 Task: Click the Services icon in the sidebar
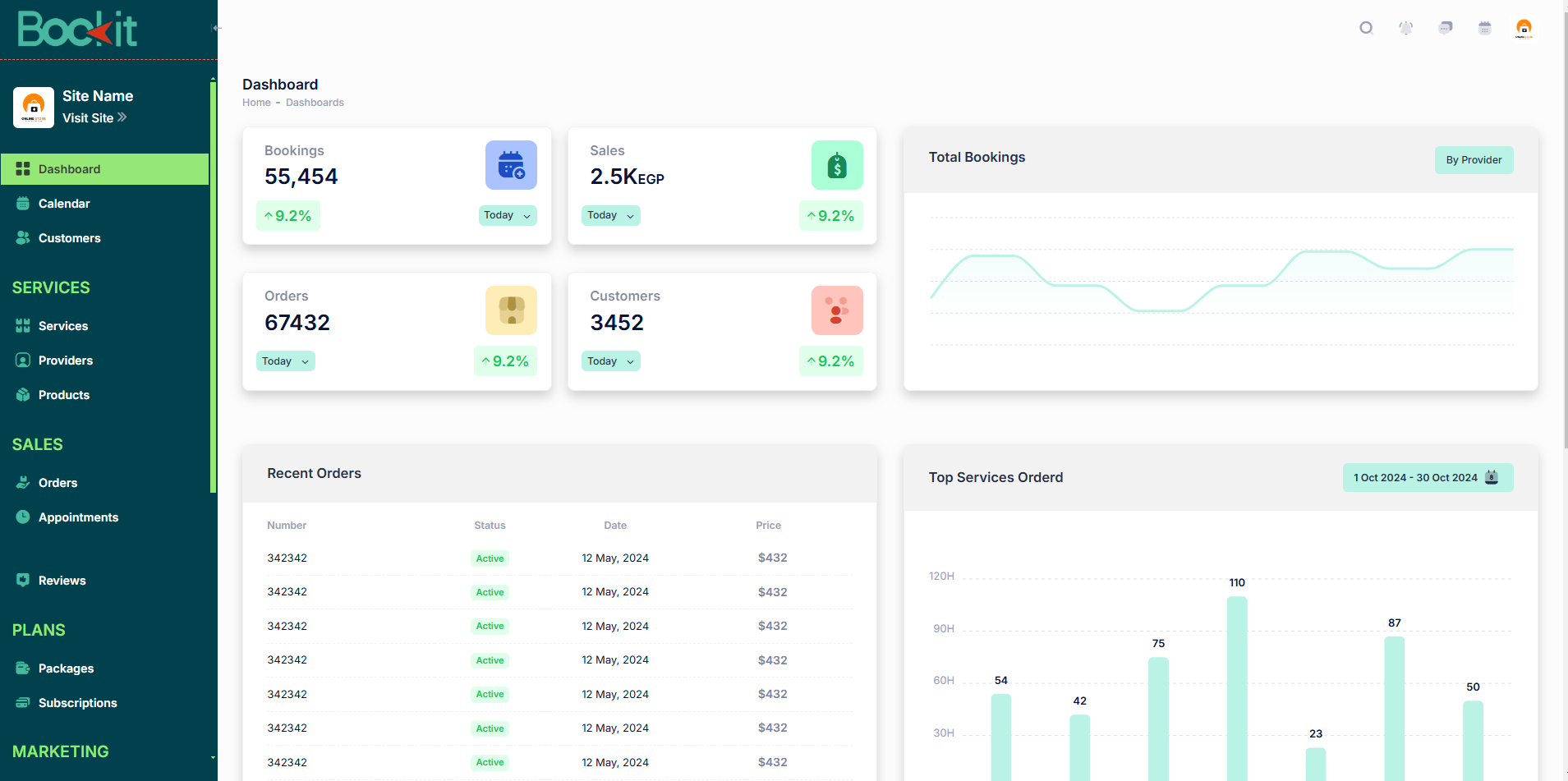point(23,326)
